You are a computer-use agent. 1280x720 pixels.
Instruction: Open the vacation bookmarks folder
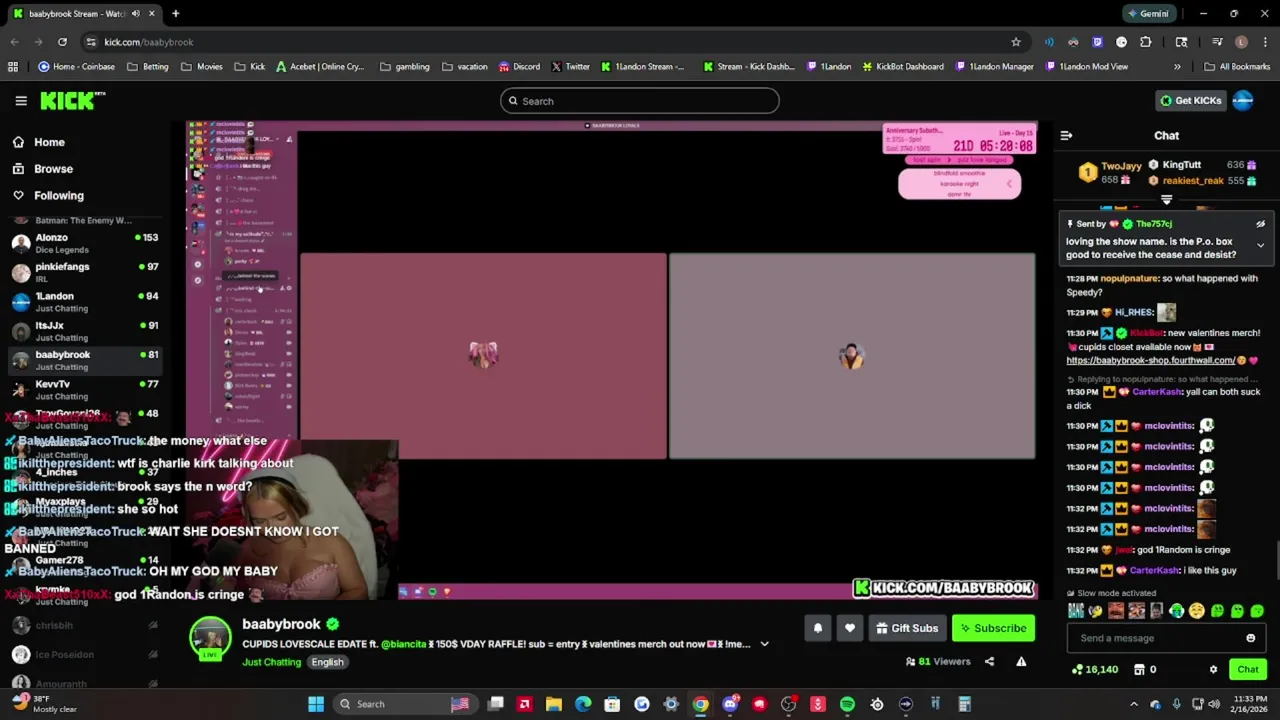pyautogui.click(x=464, y=67)
